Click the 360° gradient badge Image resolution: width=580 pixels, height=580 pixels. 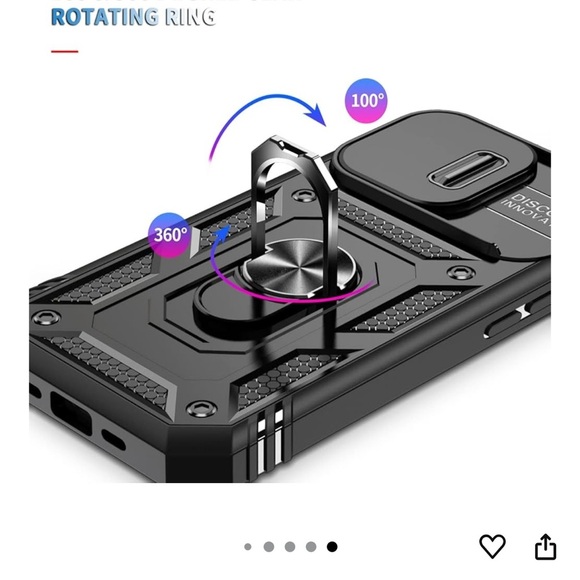[169, 235]
